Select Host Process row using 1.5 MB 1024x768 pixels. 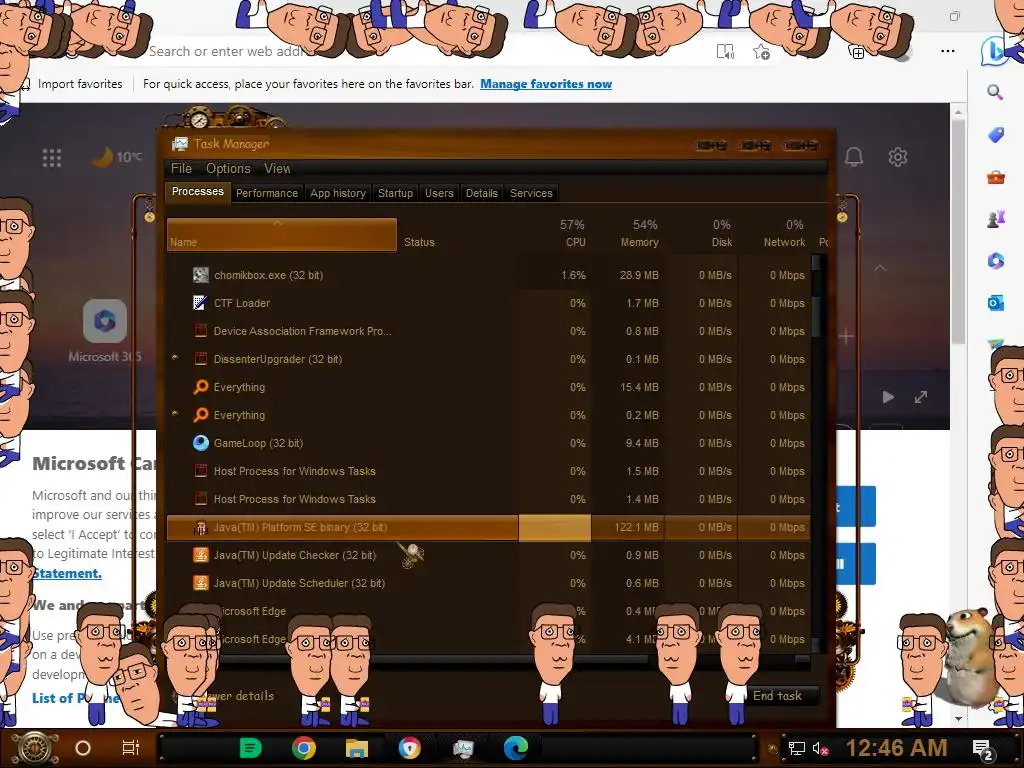point(488,471)
